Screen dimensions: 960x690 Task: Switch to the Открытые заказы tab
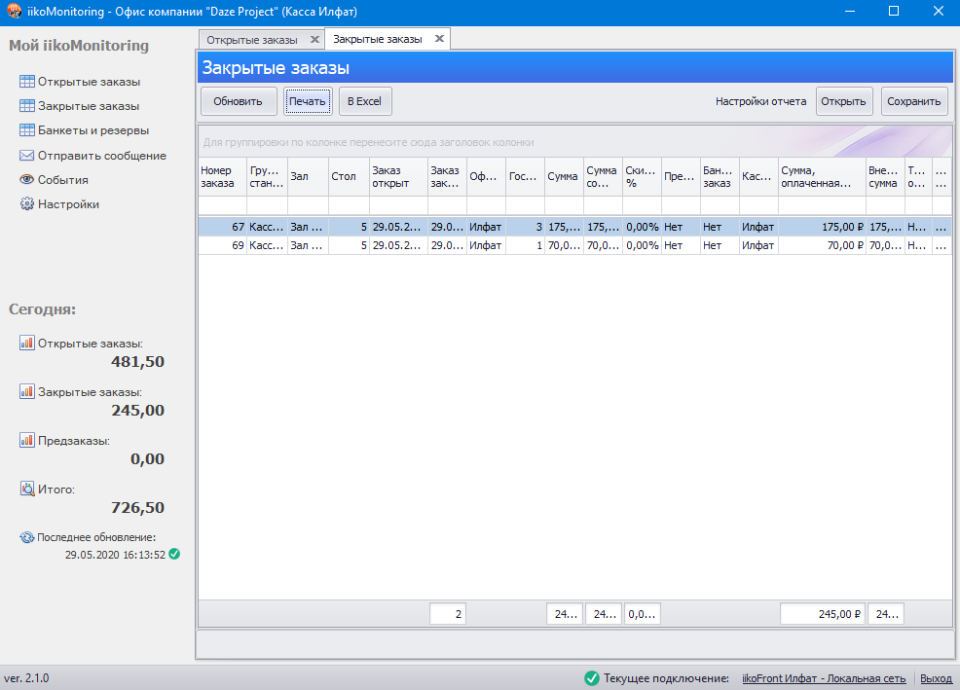252,39
